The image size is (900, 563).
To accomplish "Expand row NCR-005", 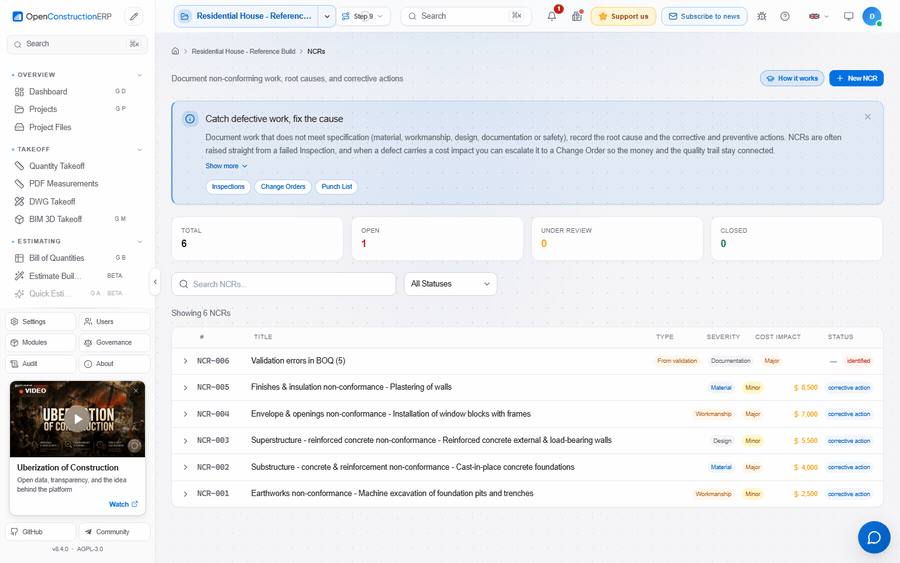I will pos(185,388).
